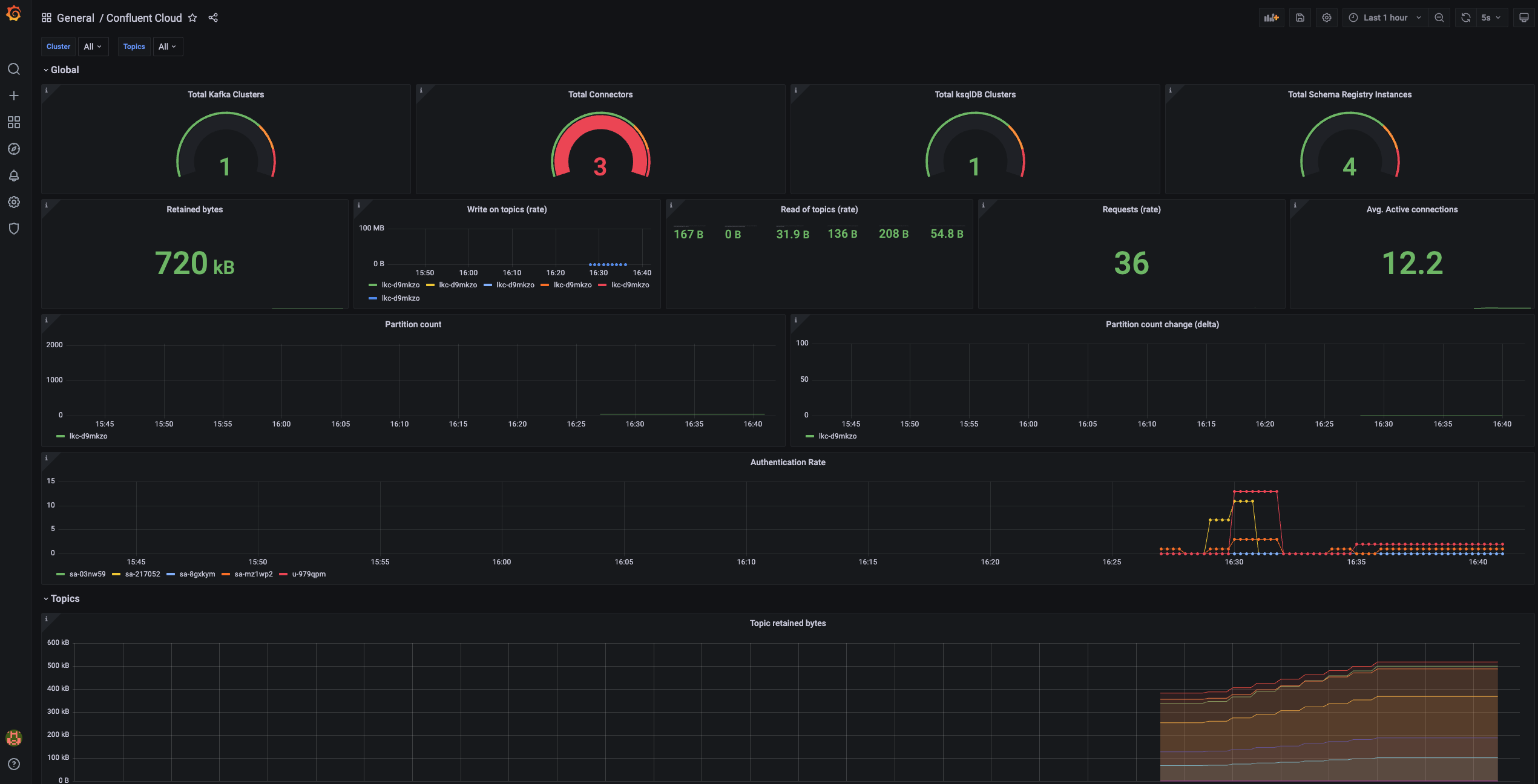Viewport: 1538px width, 784px height.
Task: Open Retained bytes panel title menu
Action: (194, 209)
